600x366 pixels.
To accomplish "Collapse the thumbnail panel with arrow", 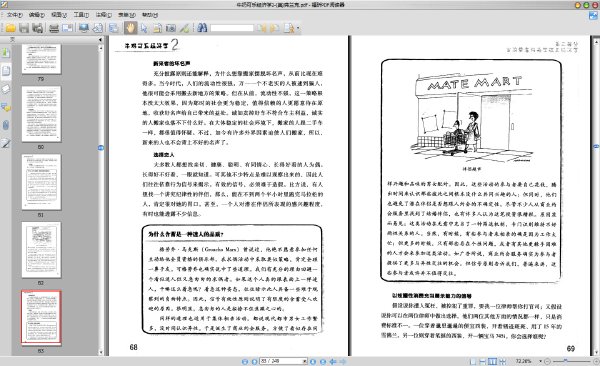I will click(100, 39).
